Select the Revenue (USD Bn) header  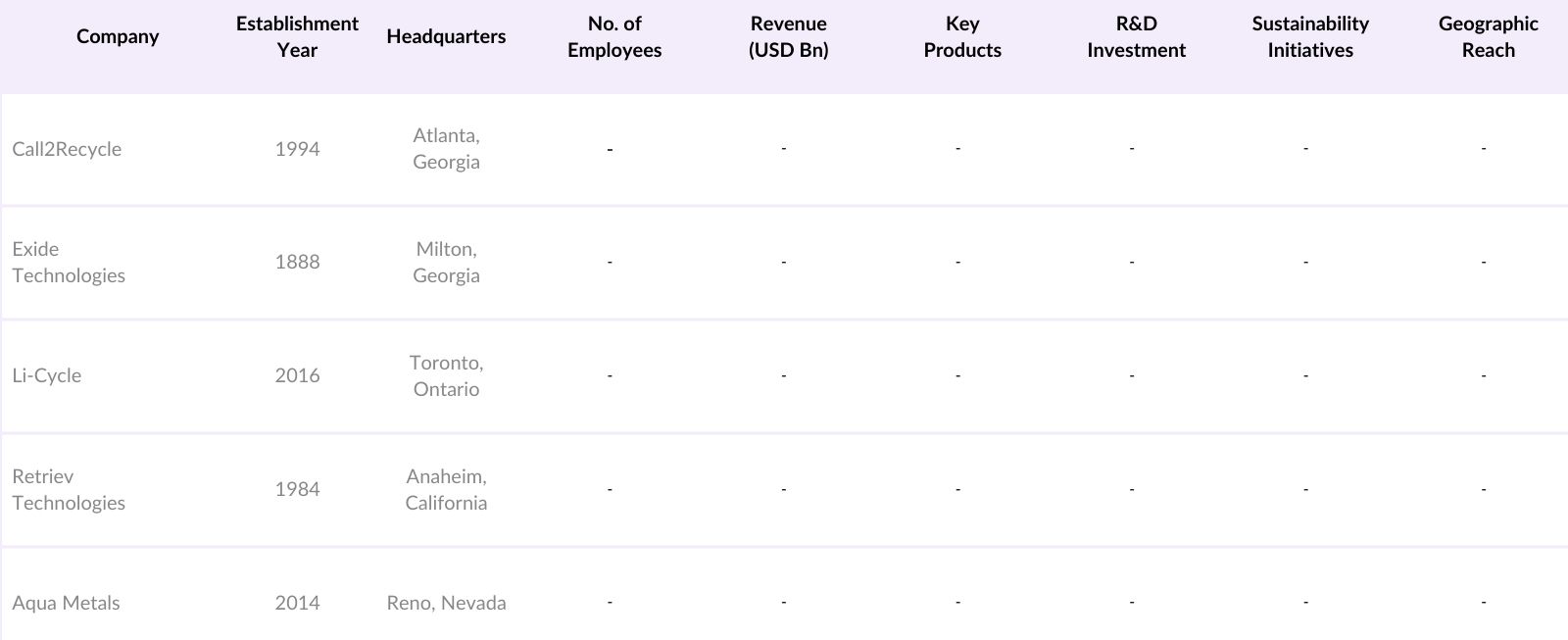click(788, 36)
